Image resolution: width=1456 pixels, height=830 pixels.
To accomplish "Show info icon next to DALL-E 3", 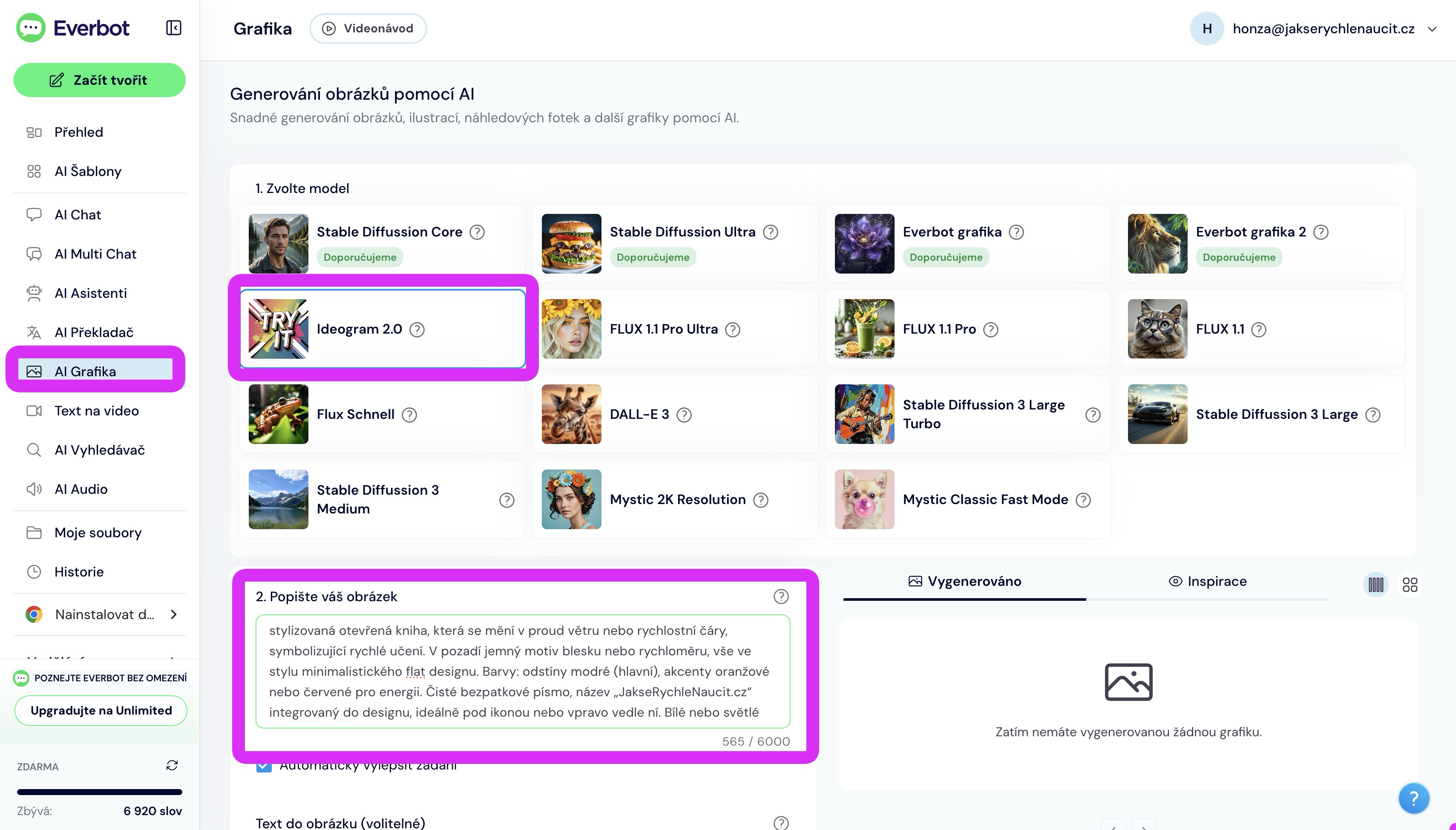I will [684, 415].
